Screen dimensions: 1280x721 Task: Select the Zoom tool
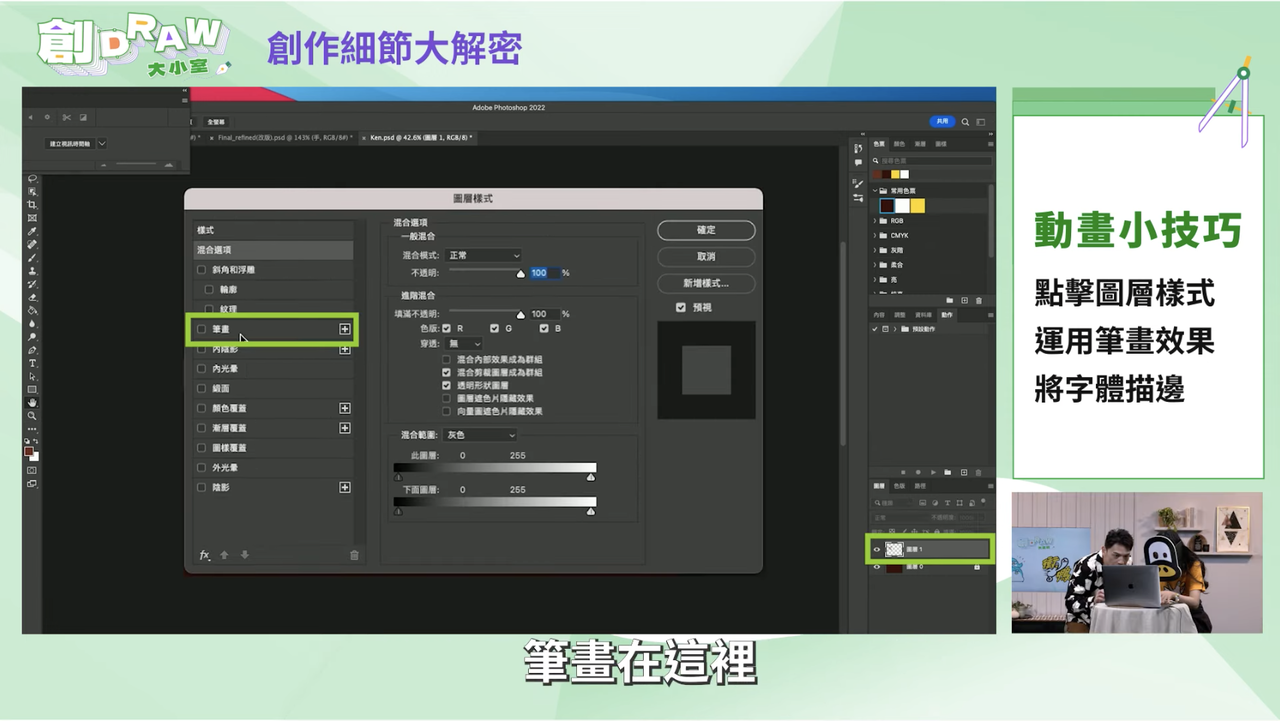click(x=32, y=415)
